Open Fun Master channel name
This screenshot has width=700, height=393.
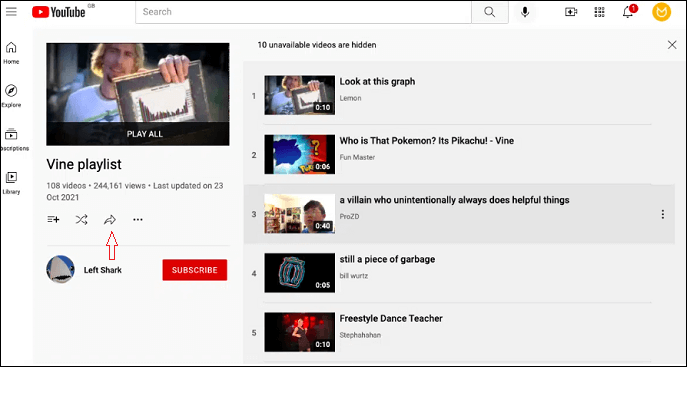tap(357, 157)
